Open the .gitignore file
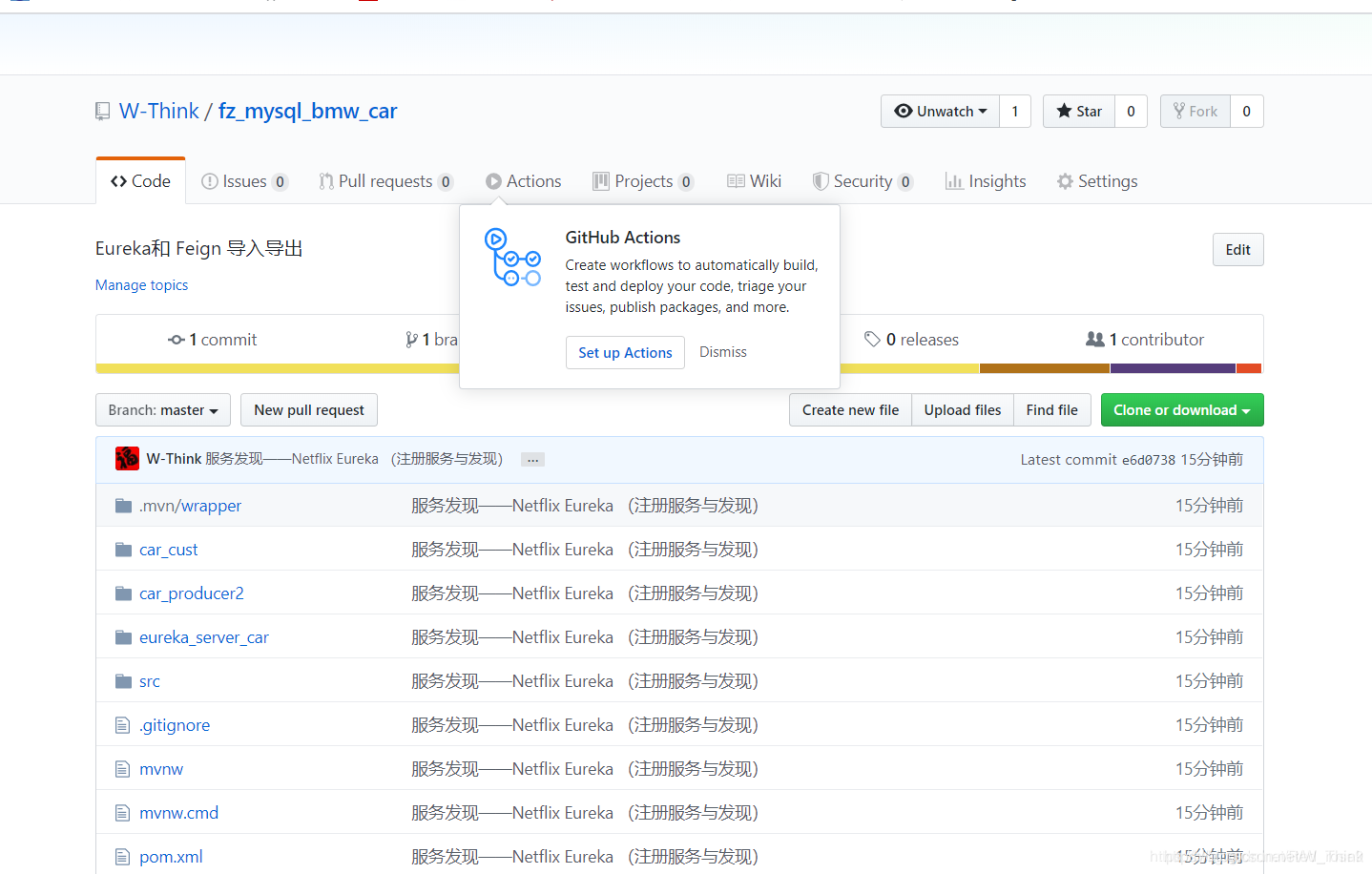The height and width of the screenshot is (874, 1372). coord(175,725)
